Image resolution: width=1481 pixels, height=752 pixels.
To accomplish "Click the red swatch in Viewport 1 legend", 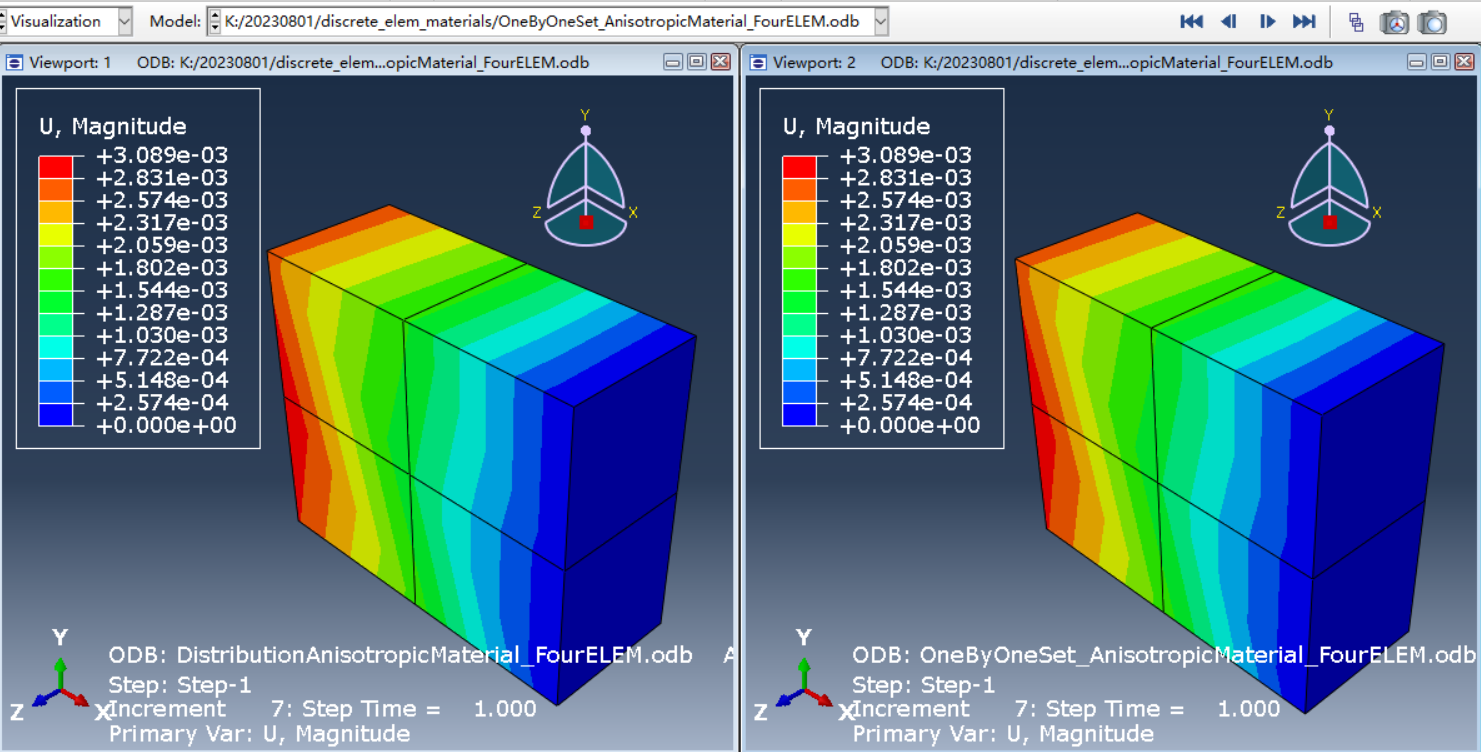I will [56, 166].
